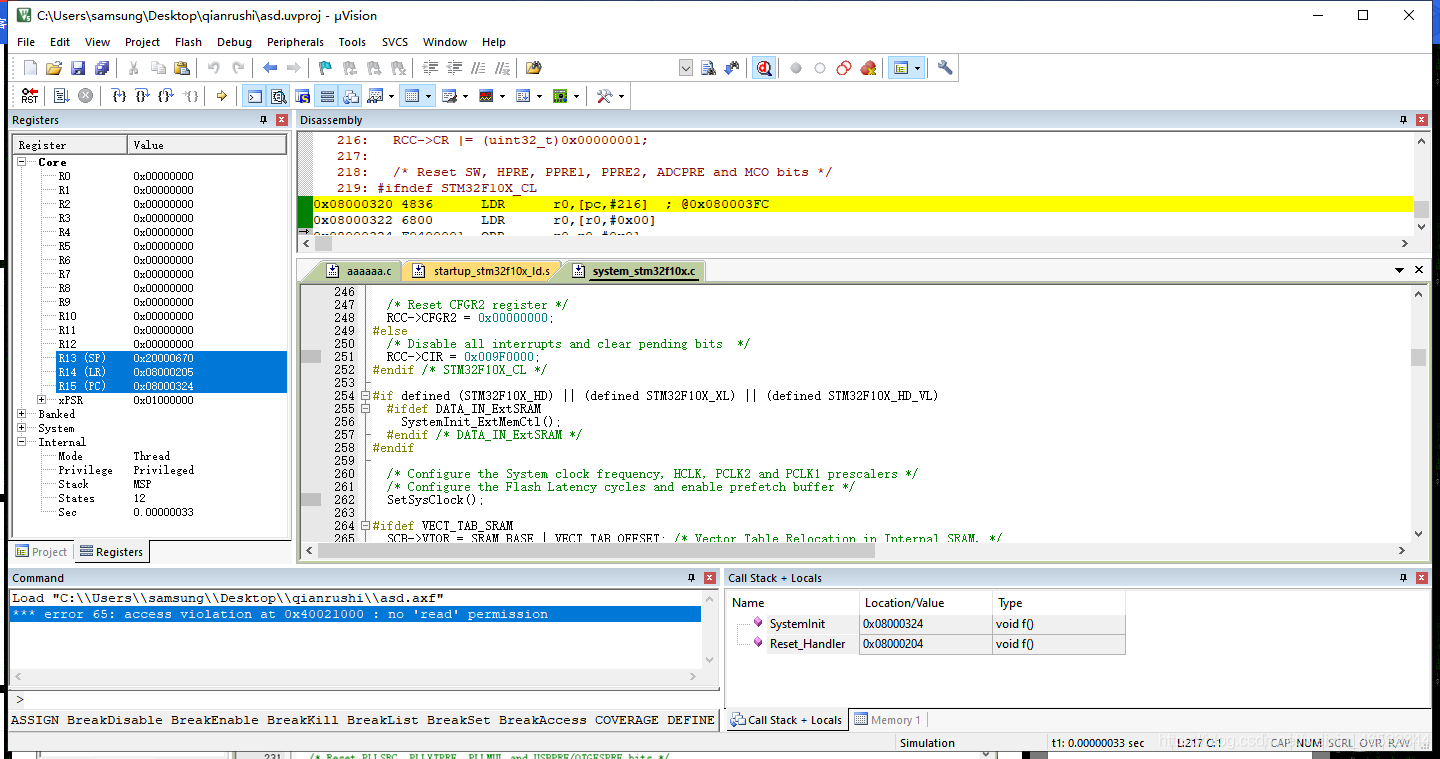Start or stop the debug session

(x=765, y=68)
